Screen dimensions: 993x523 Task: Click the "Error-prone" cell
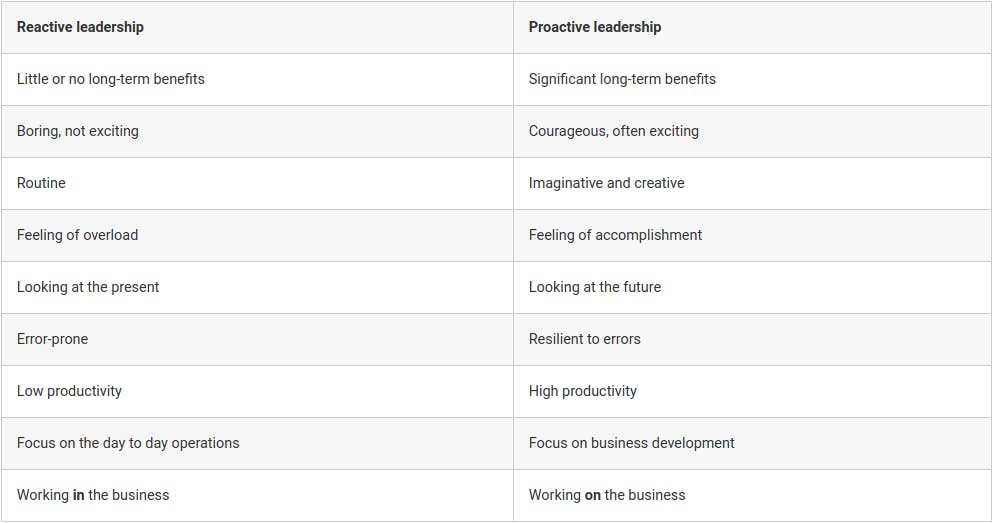pos(257,339)
